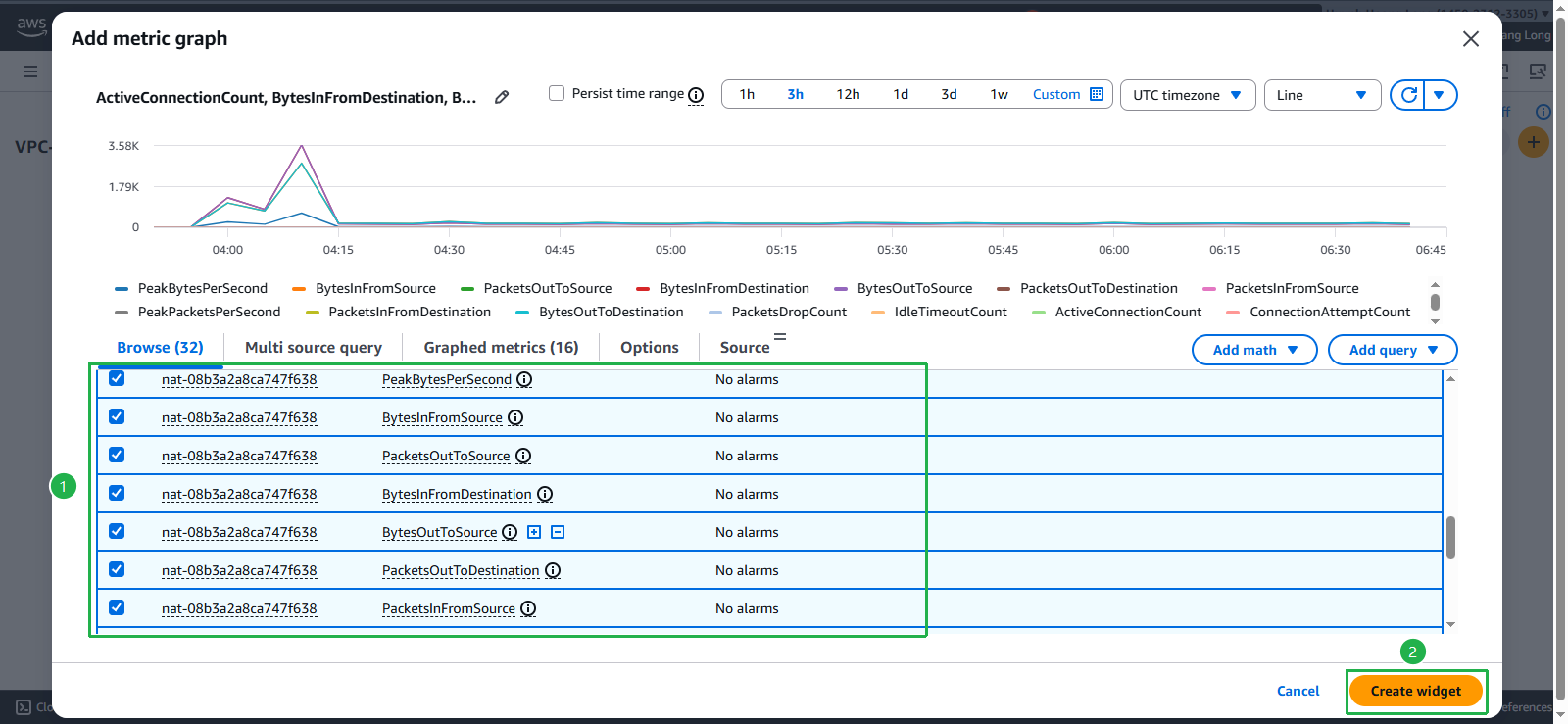Image resolution: width=1568 pixels, height=724 pixels.
Task: Open CloudShell icon in bottom bar
Action: click(24, 706)
